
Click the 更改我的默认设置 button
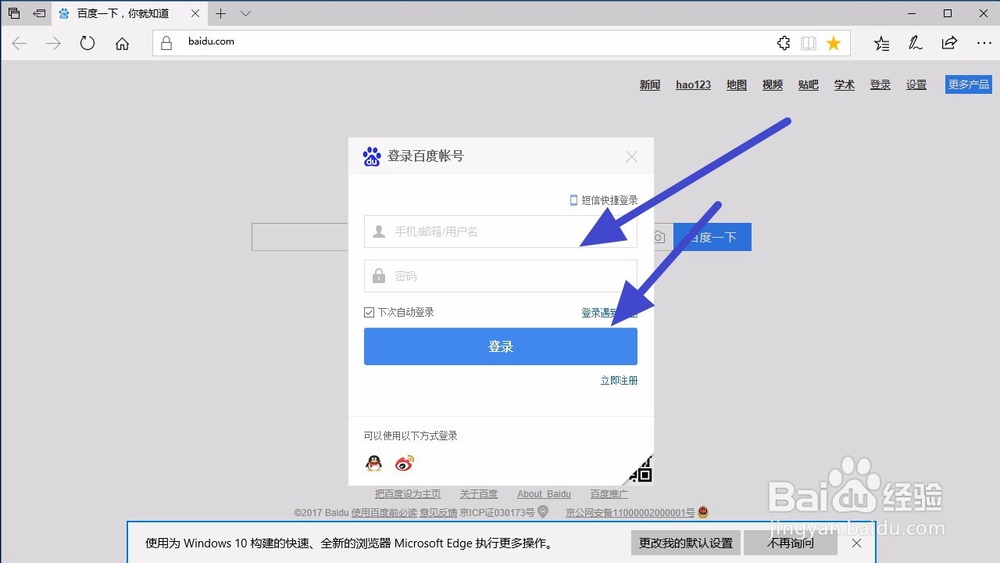click(x=686, y=543)
